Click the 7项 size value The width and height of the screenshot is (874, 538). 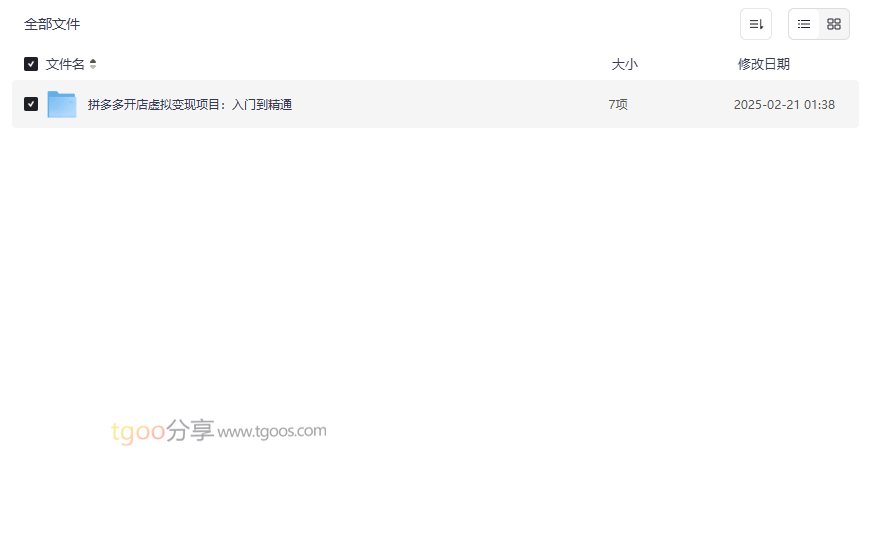point(618,104)
